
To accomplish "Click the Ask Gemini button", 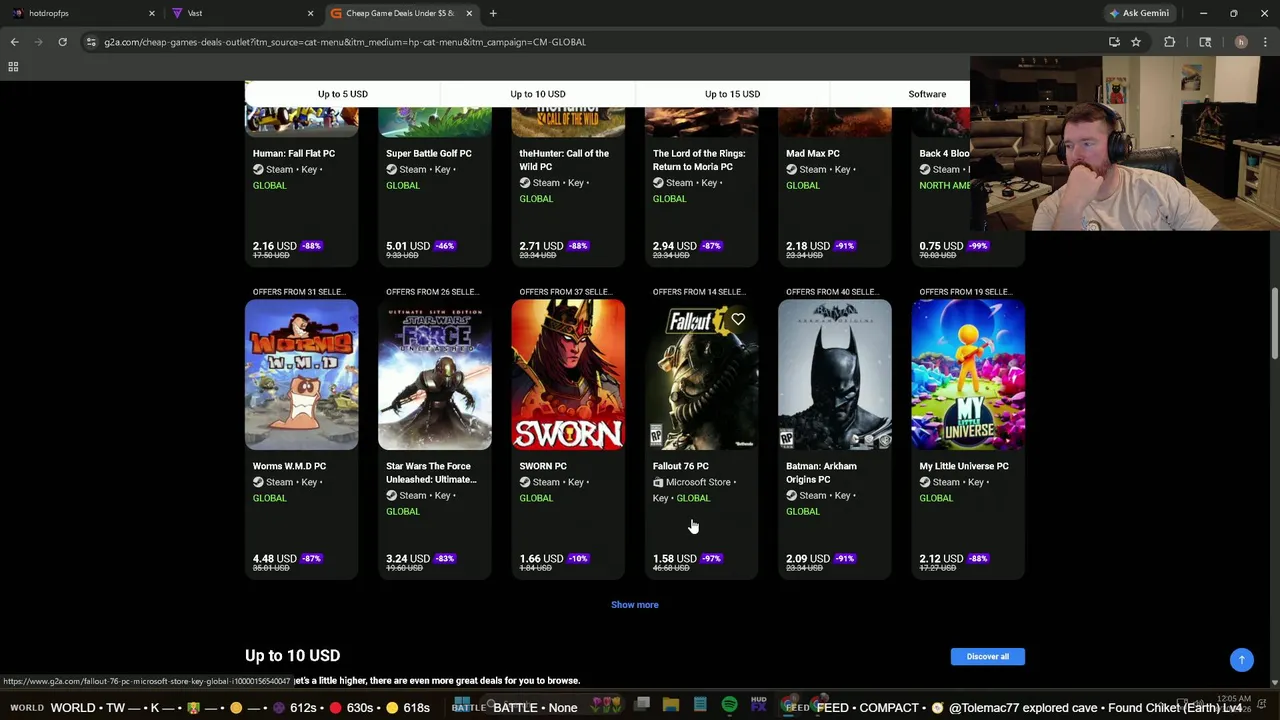I will coord(1139,13).
